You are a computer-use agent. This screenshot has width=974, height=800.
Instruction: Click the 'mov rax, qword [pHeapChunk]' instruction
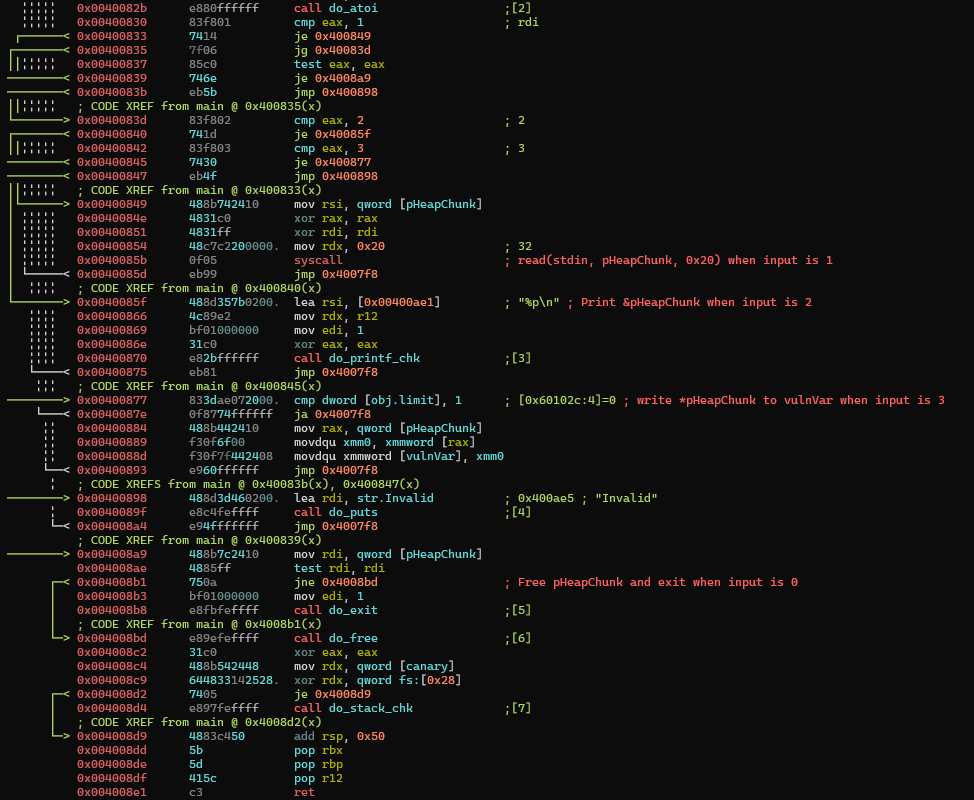(x=388, y=429)
